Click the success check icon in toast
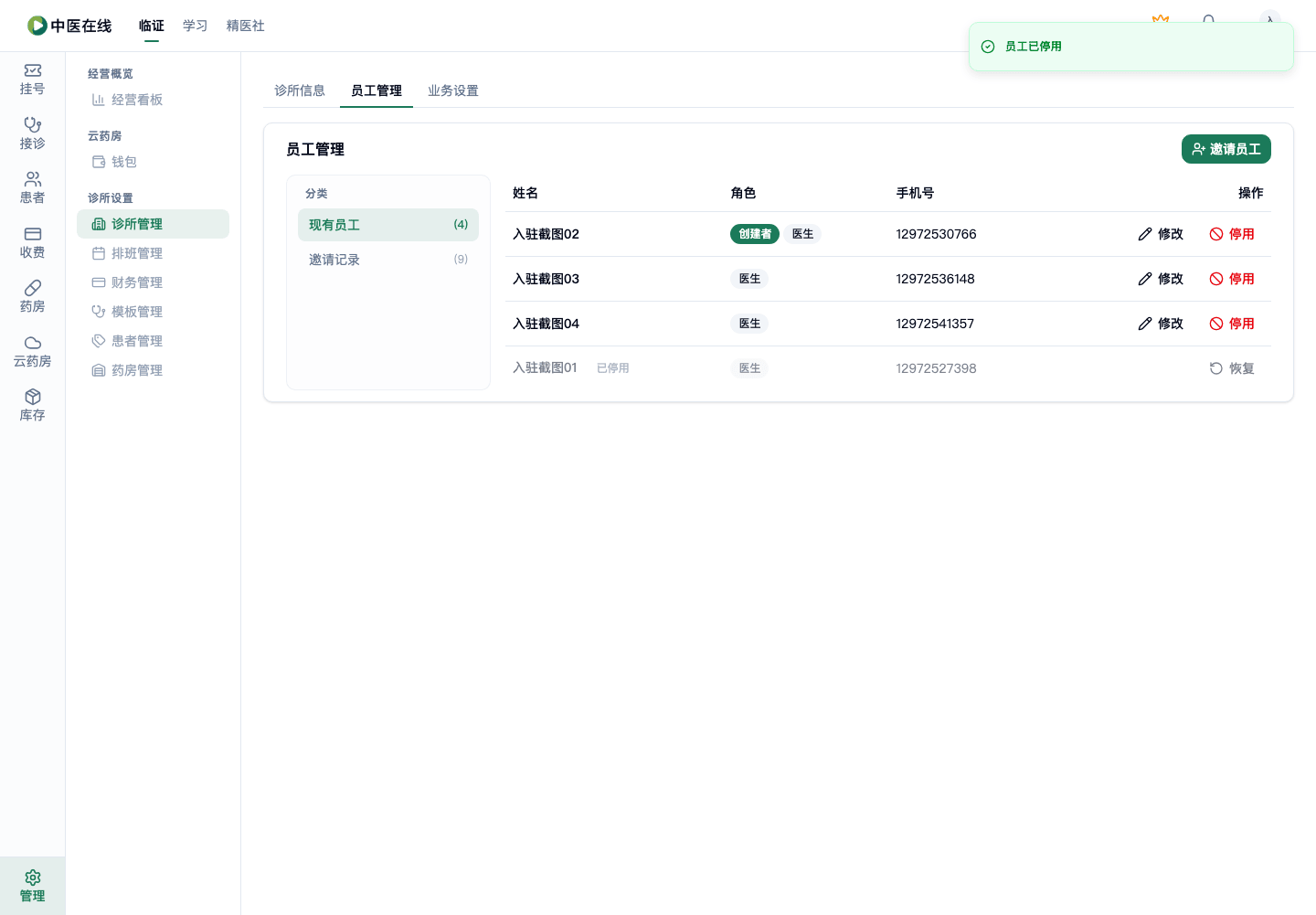Screen dimensions: 1316x915 pos(988,47)
